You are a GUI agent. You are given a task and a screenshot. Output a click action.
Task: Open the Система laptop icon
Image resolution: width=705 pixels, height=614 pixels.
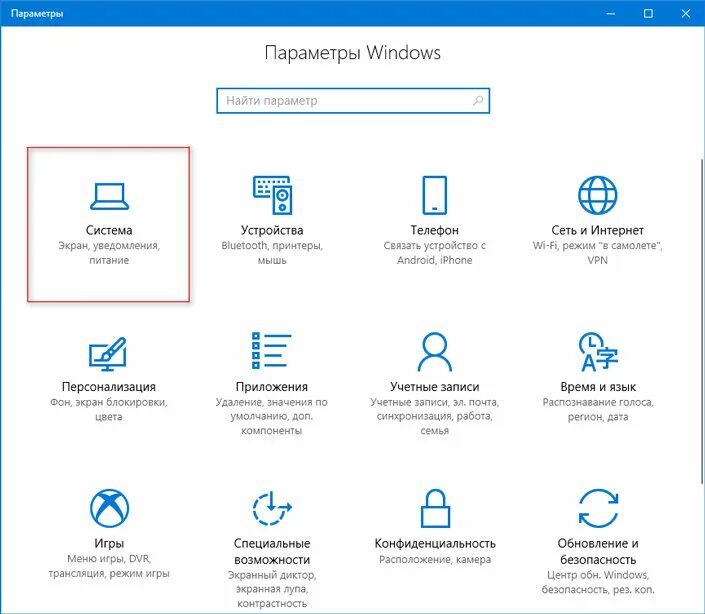(x=109, y=196)
